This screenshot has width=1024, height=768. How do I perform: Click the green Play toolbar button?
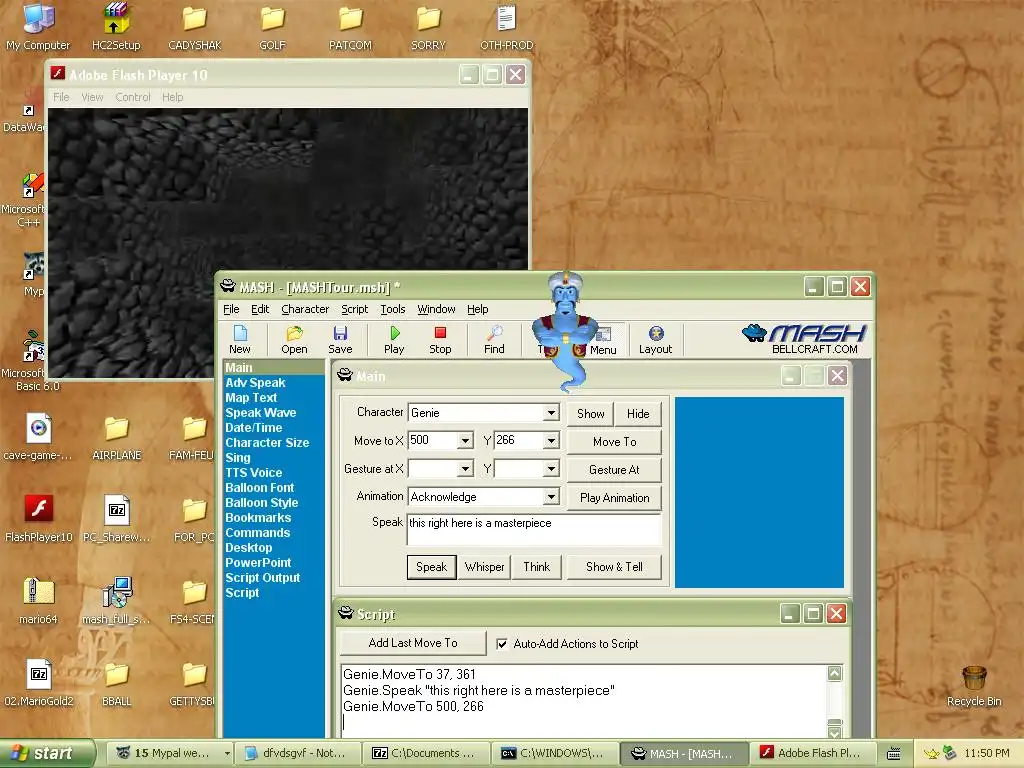click(394, 339)
